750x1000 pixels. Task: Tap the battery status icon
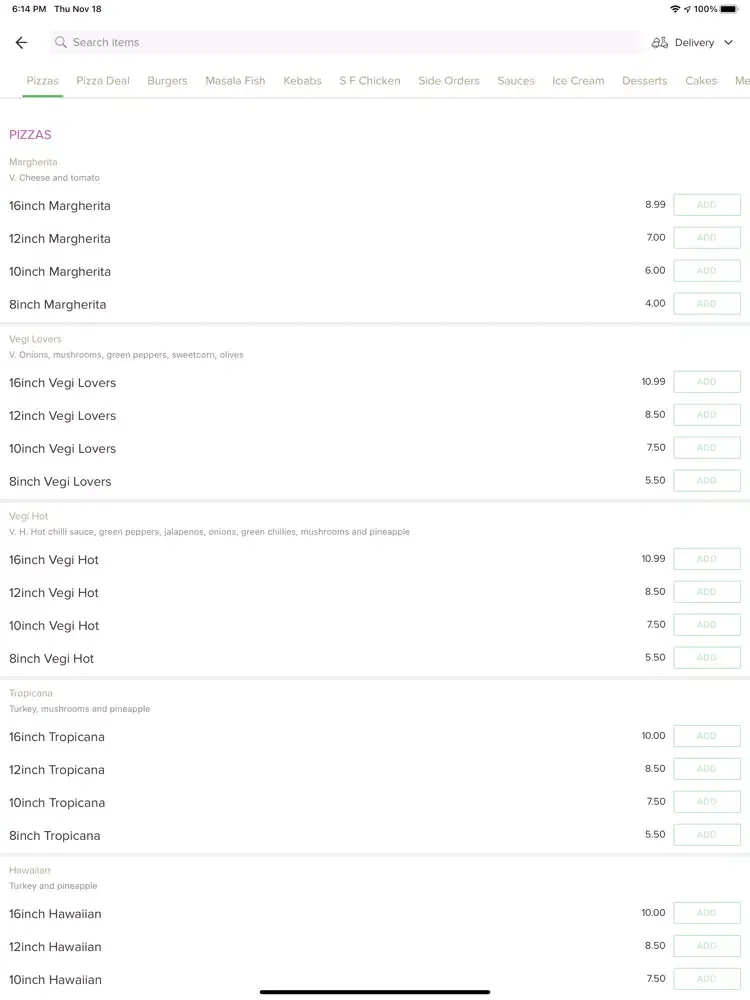click(729, 9)
